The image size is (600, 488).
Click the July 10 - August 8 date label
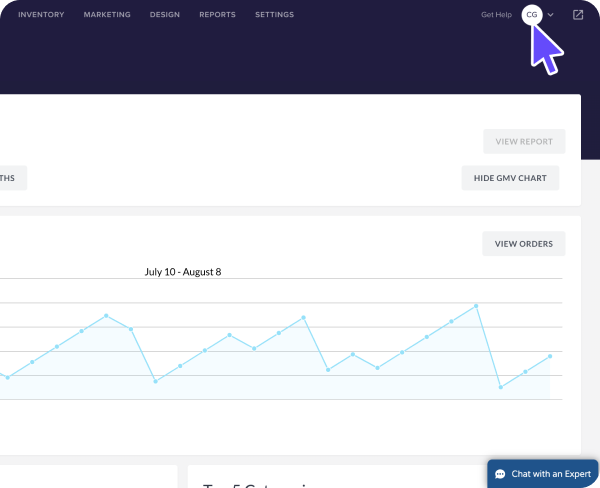pyautogui.click(x=182, y=271)
